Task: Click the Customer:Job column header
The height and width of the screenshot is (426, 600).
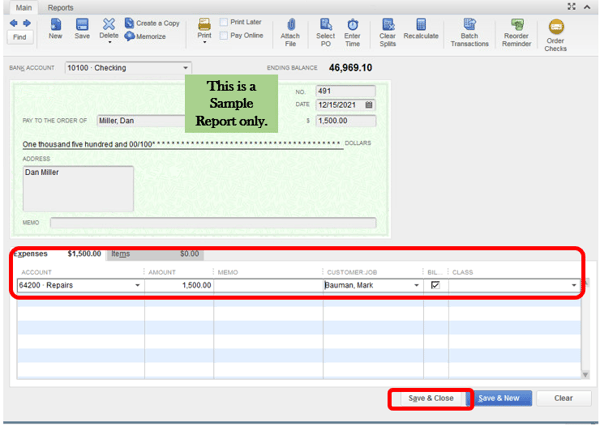Action: pyautogui.click(x=352, y=272)
